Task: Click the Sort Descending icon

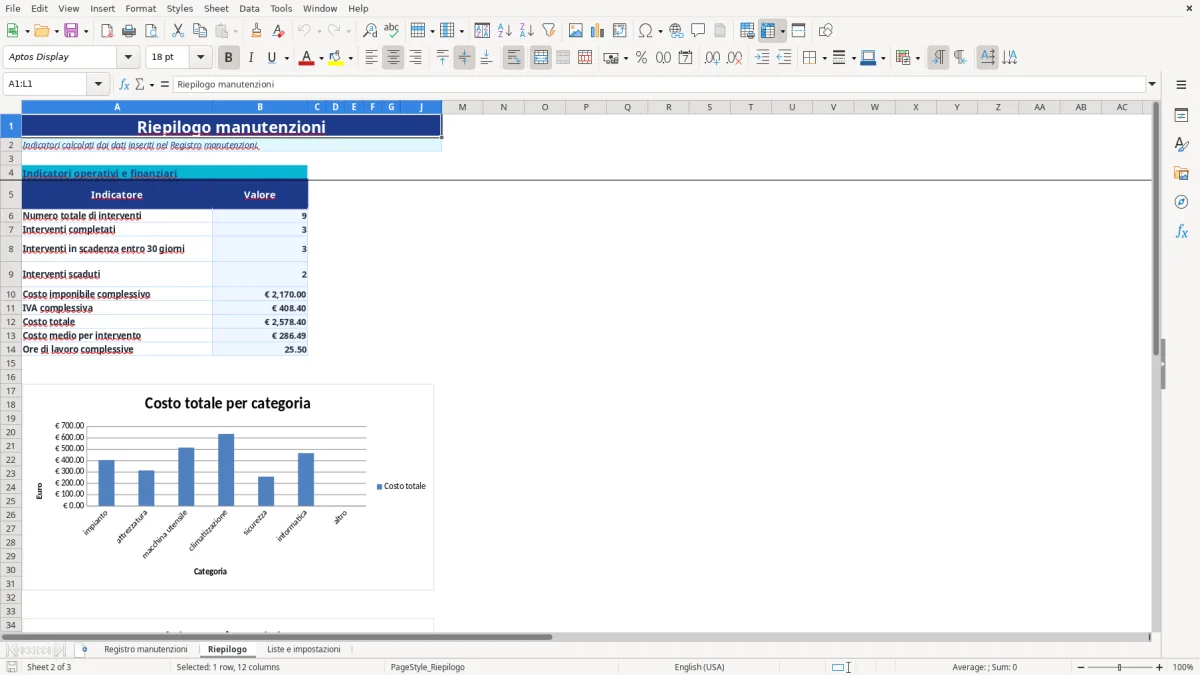Action: [x=527, y=31]
